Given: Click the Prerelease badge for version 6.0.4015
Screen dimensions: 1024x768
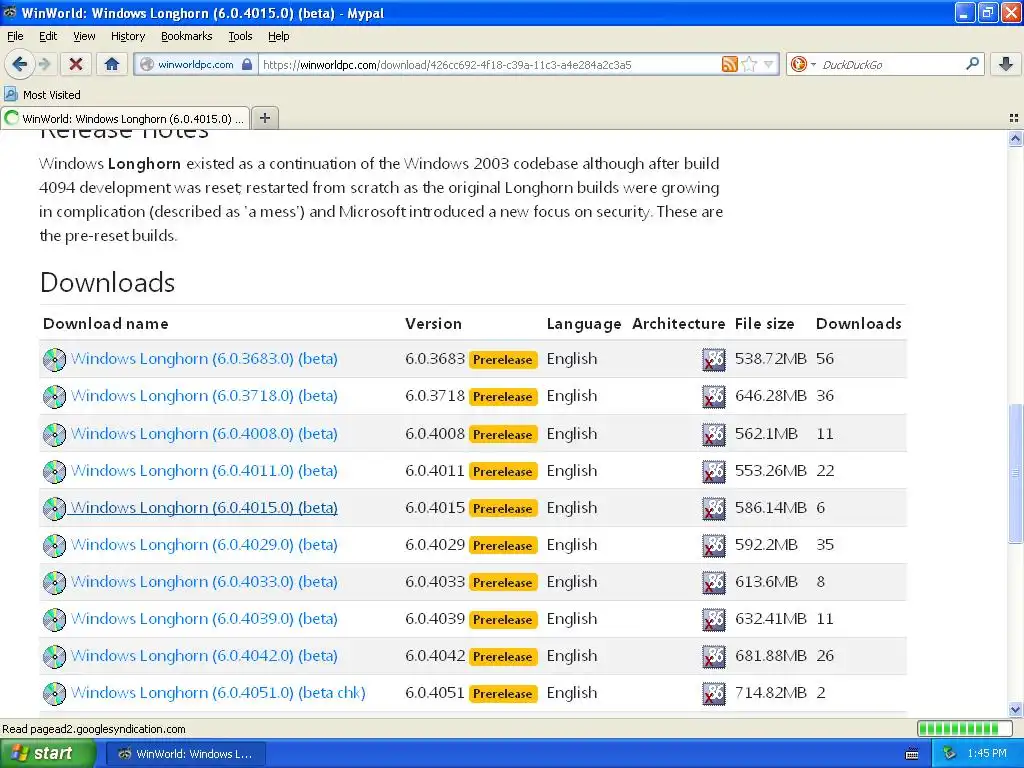Looking at the screenshot, I should (503, 509).
